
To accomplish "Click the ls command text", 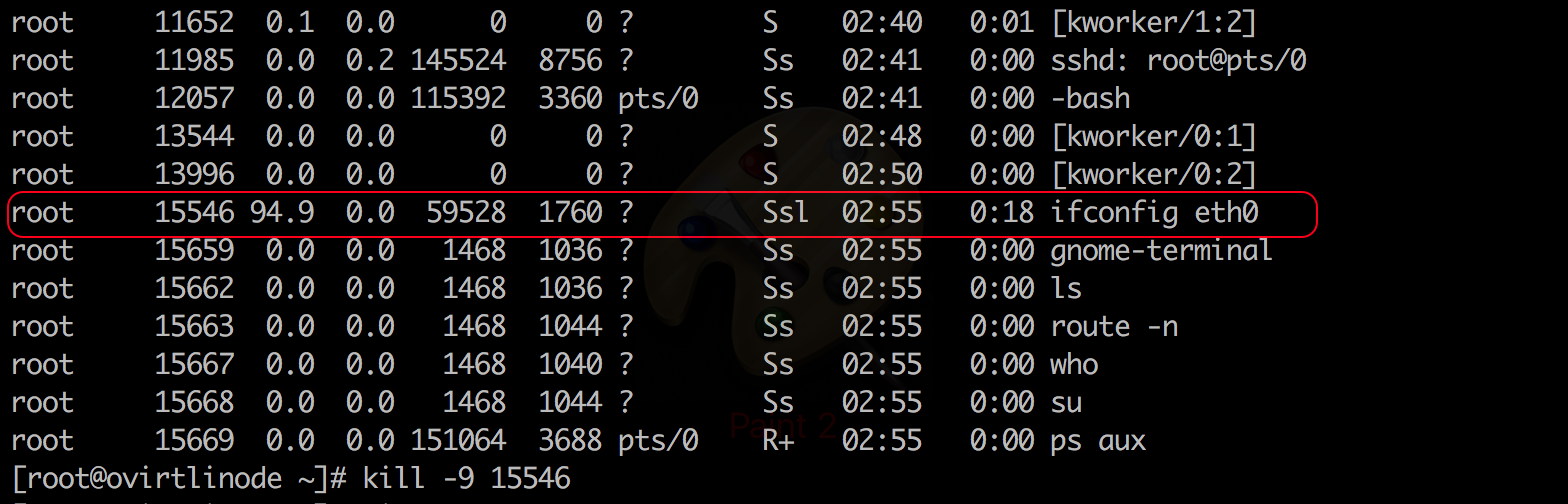I will tap(1066, 288).
